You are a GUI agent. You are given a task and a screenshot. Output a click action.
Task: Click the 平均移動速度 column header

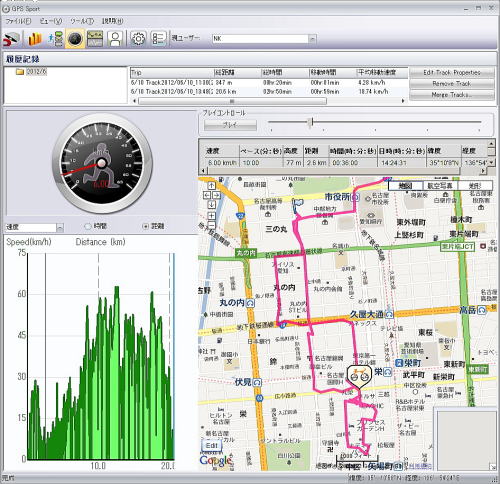[382, 72]
